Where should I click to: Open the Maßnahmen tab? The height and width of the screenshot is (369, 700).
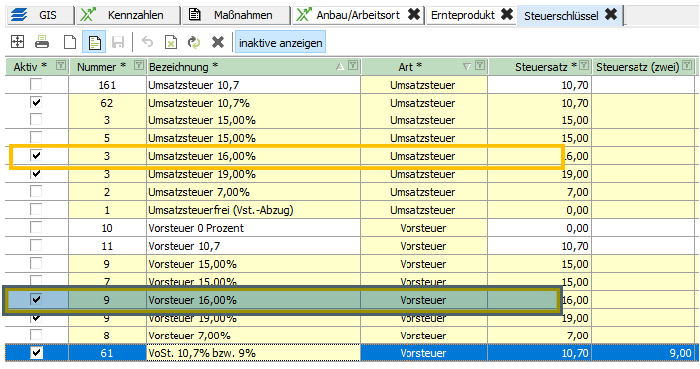236,15
